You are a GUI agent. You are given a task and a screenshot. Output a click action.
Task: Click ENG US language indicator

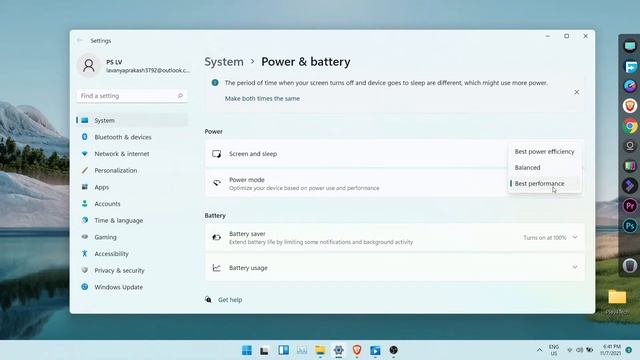pyautogui.click(x=554, y=350)
